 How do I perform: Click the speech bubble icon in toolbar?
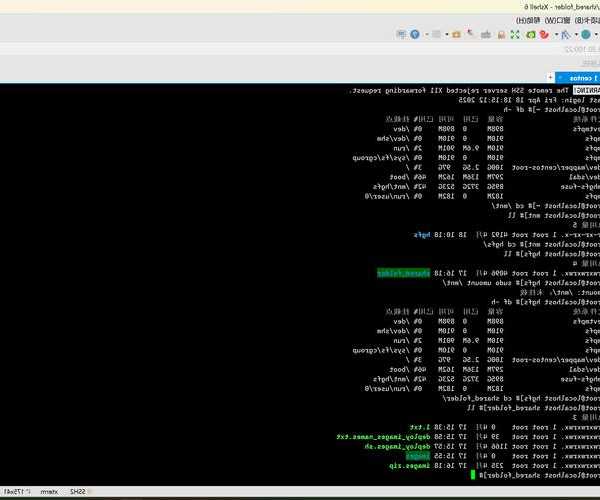click(401, 34)
